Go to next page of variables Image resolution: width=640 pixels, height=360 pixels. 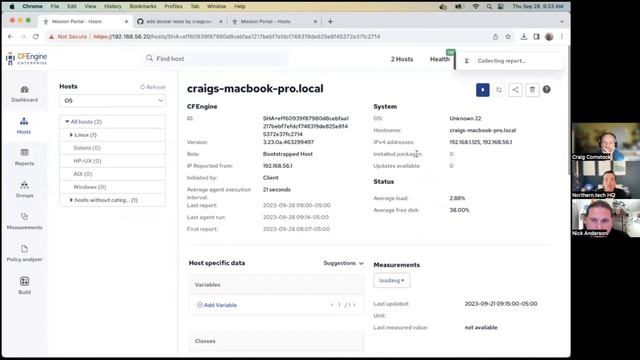pyautogui.click(x=354, y=305)
